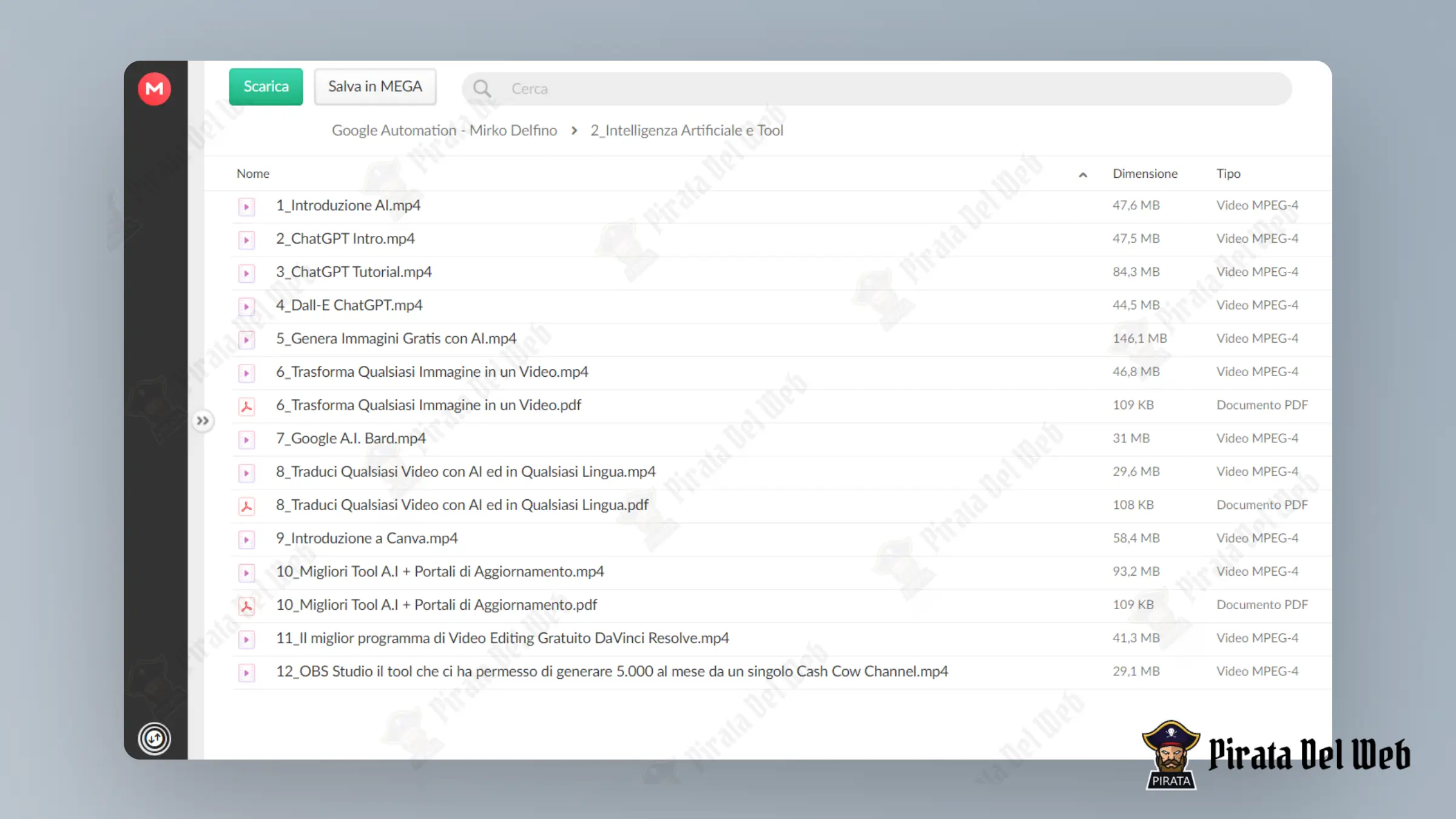The image size is (1456, 819).
Task: Click video icon of 6_Trasforma Qualsiasi Immagine mp4
Action: click(x=246, y=373)
